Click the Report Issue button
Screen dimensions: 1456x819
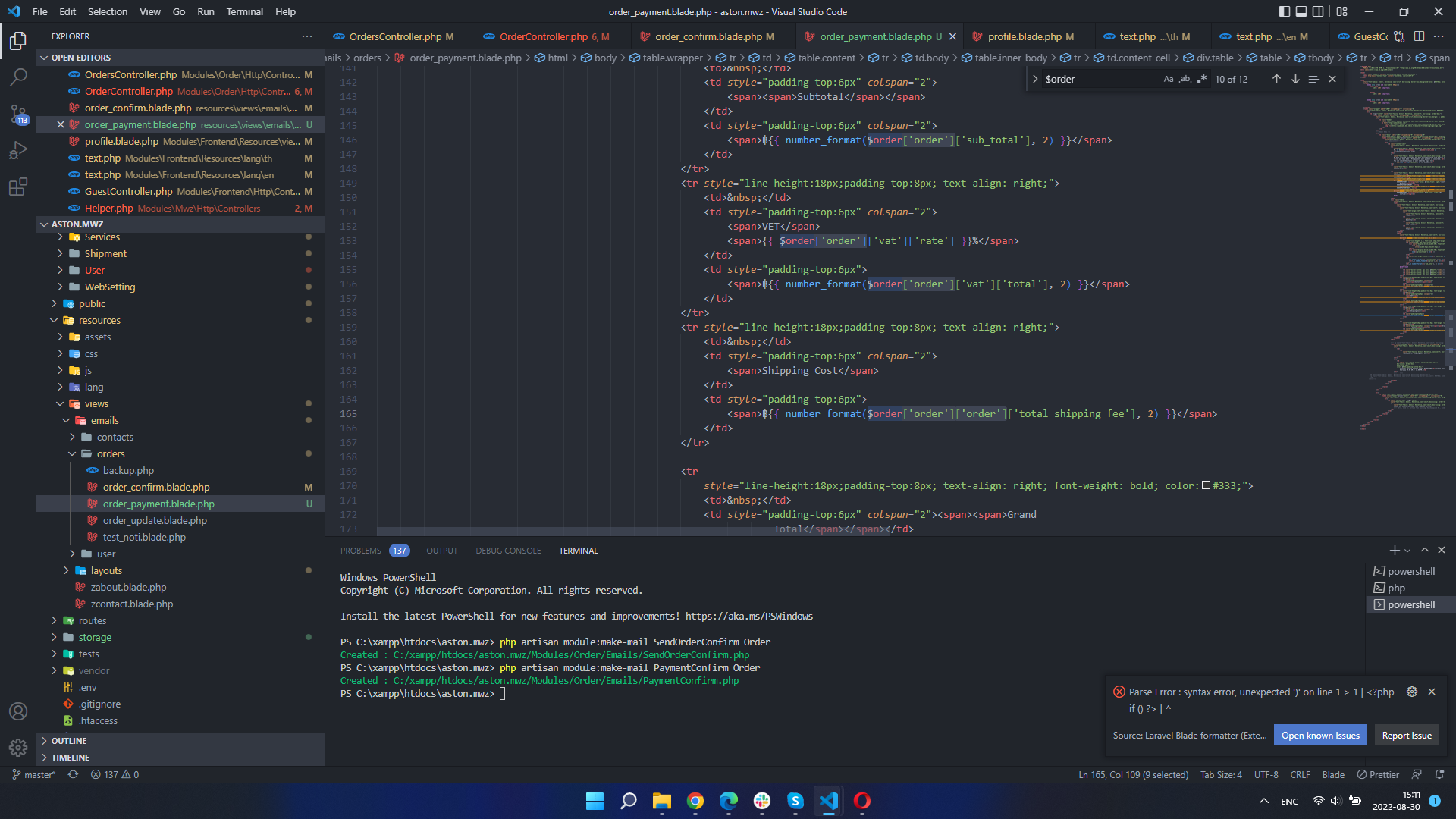pyautogui.click(x=1407, y=735)
